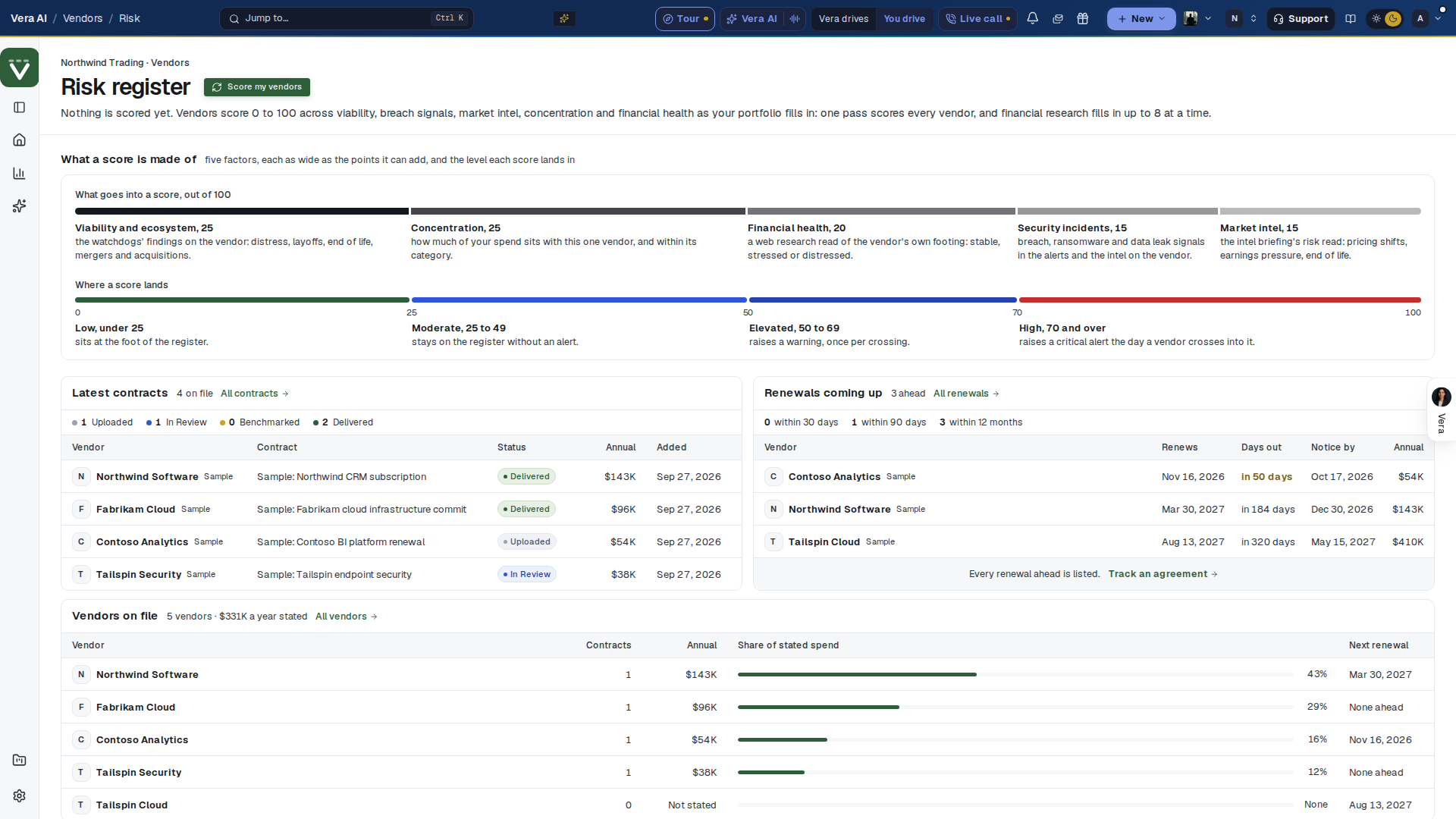Click Score my vendors button
Image resolution: width=1456 pixels, height=819 pixels.
[257, 86]
